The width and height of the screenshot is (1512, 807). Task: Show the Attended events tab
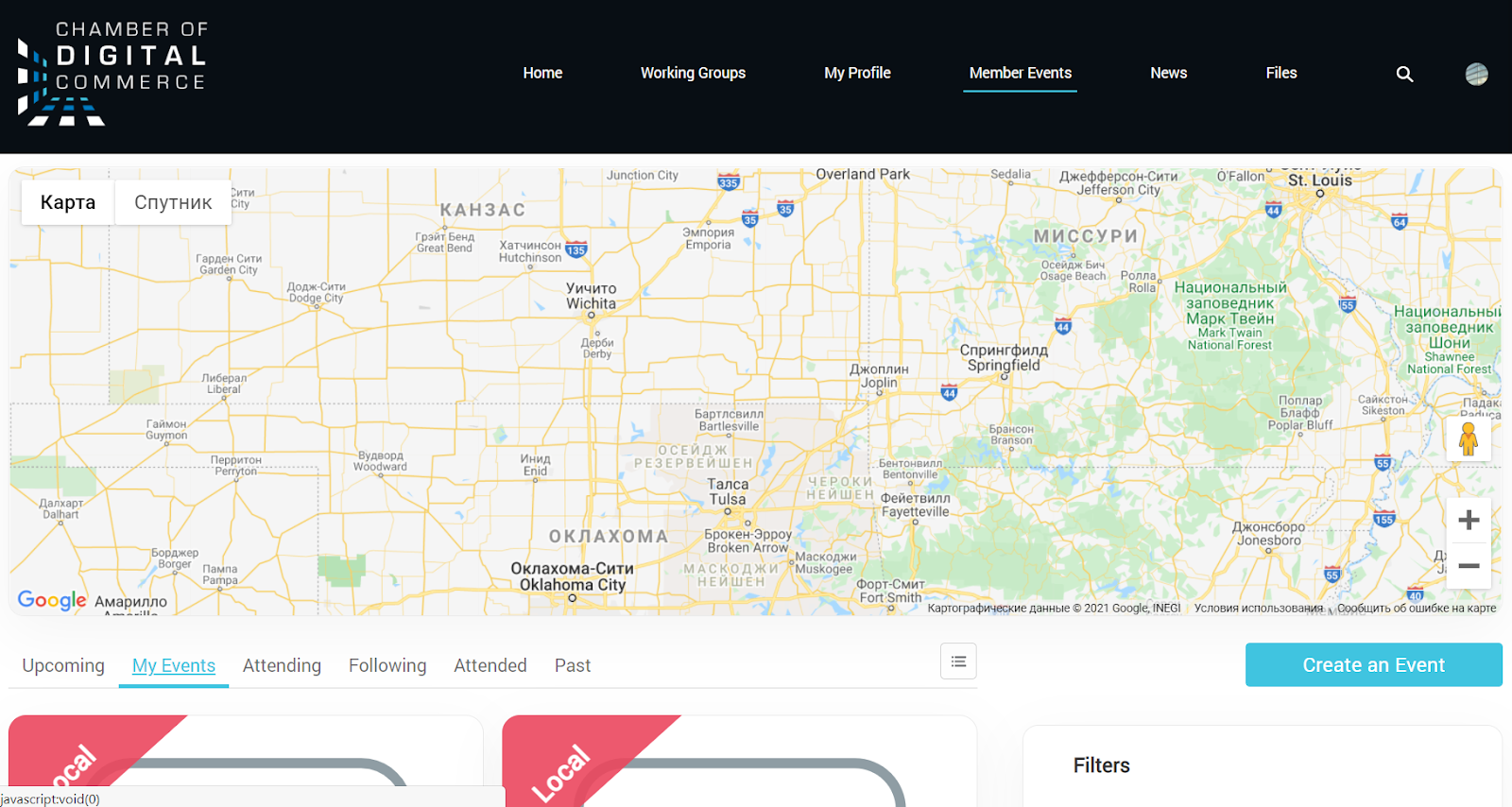point(490,665)
